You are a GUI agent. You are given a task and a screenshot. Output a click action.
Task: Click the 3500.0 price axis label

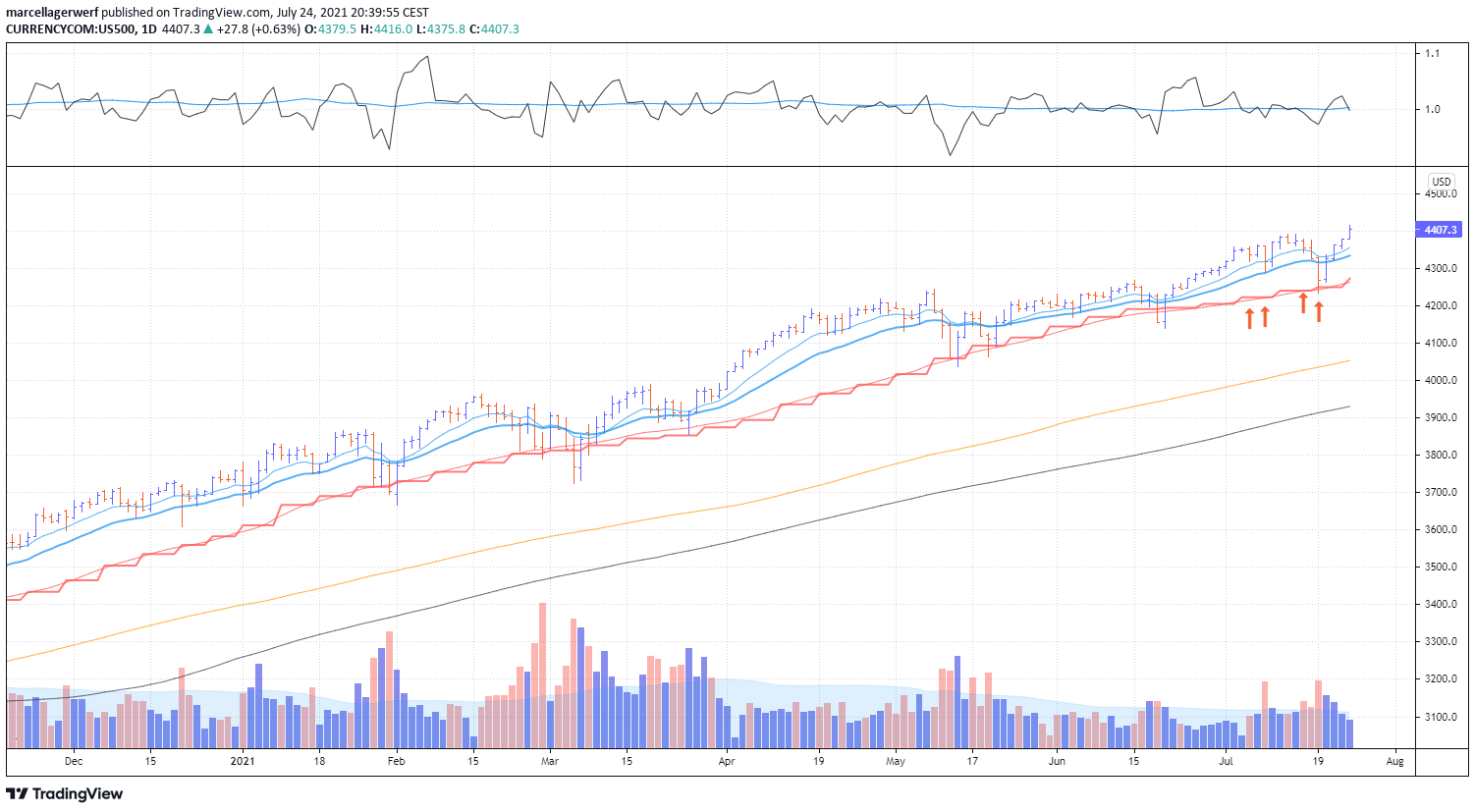click(x=1441, y=567)
